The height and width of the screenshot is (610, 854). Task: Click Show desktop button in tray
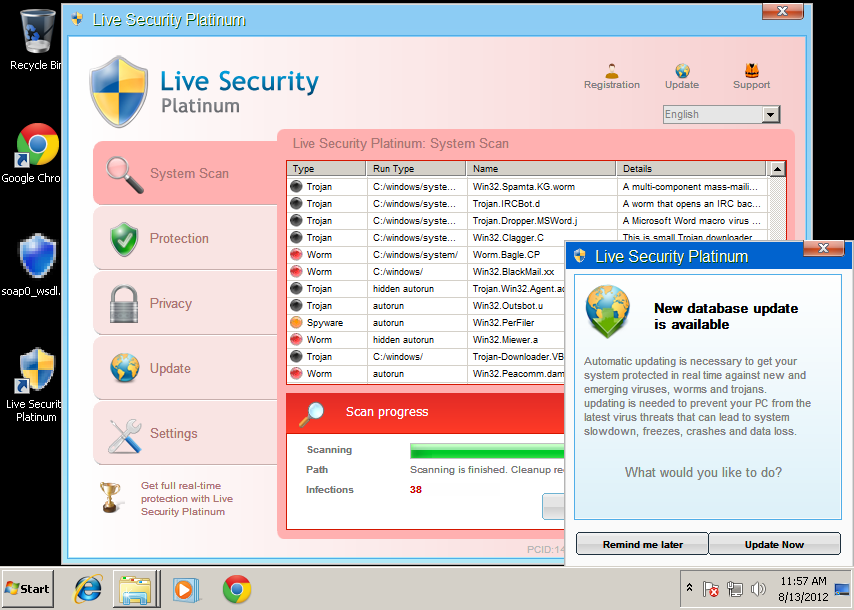tap(842, 589)
